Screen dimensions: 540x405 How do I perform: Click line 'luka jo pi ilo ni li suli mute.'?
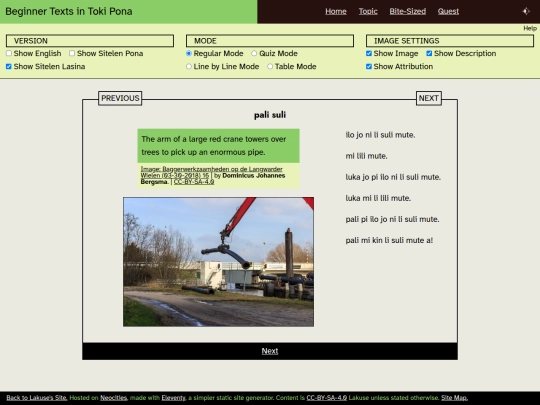click(x=393, y=177)
